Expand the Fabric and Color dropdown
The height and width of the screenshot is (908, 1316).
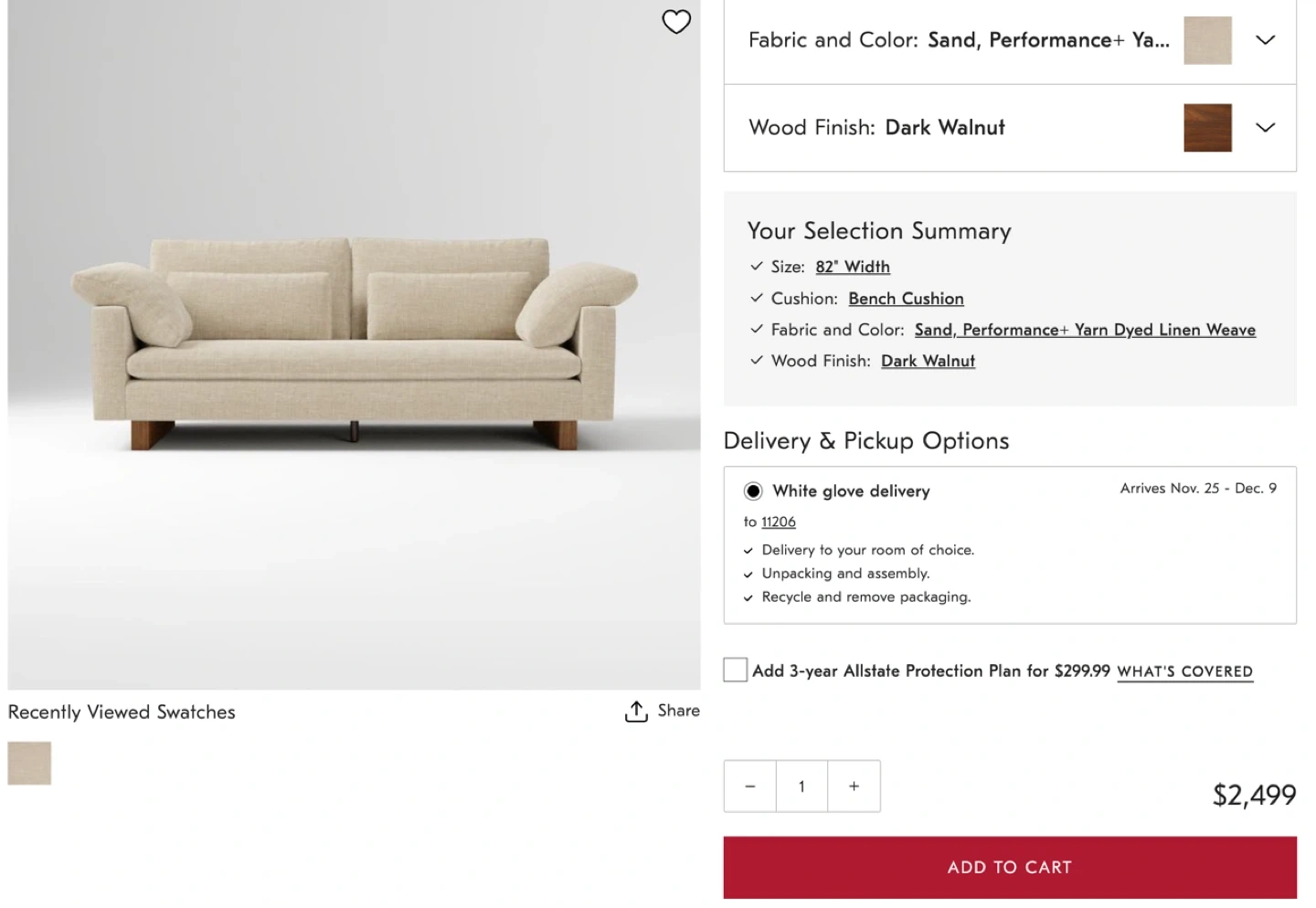click(x=1265, y=40)
